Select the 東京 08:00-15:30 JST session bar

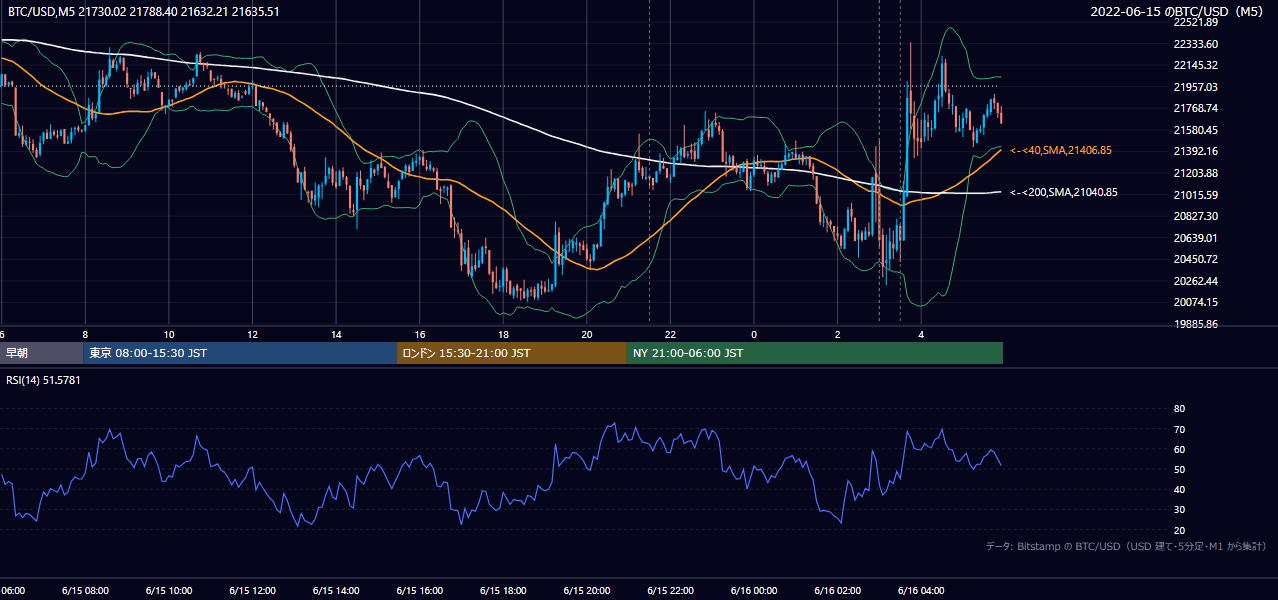[x=240, y=353]
